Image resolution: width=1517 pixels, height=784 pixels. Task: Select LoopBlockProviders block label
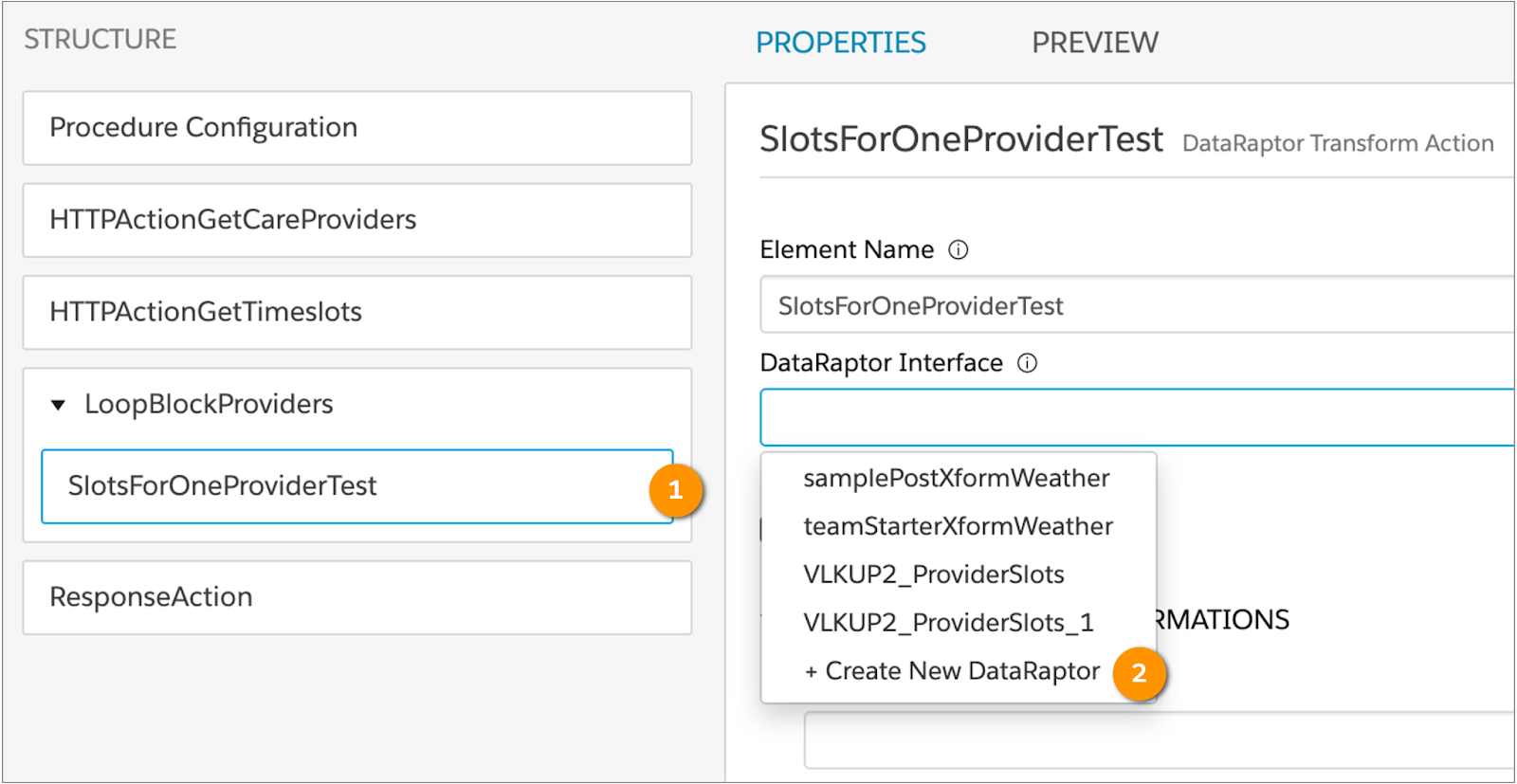[x=209, y=405]
